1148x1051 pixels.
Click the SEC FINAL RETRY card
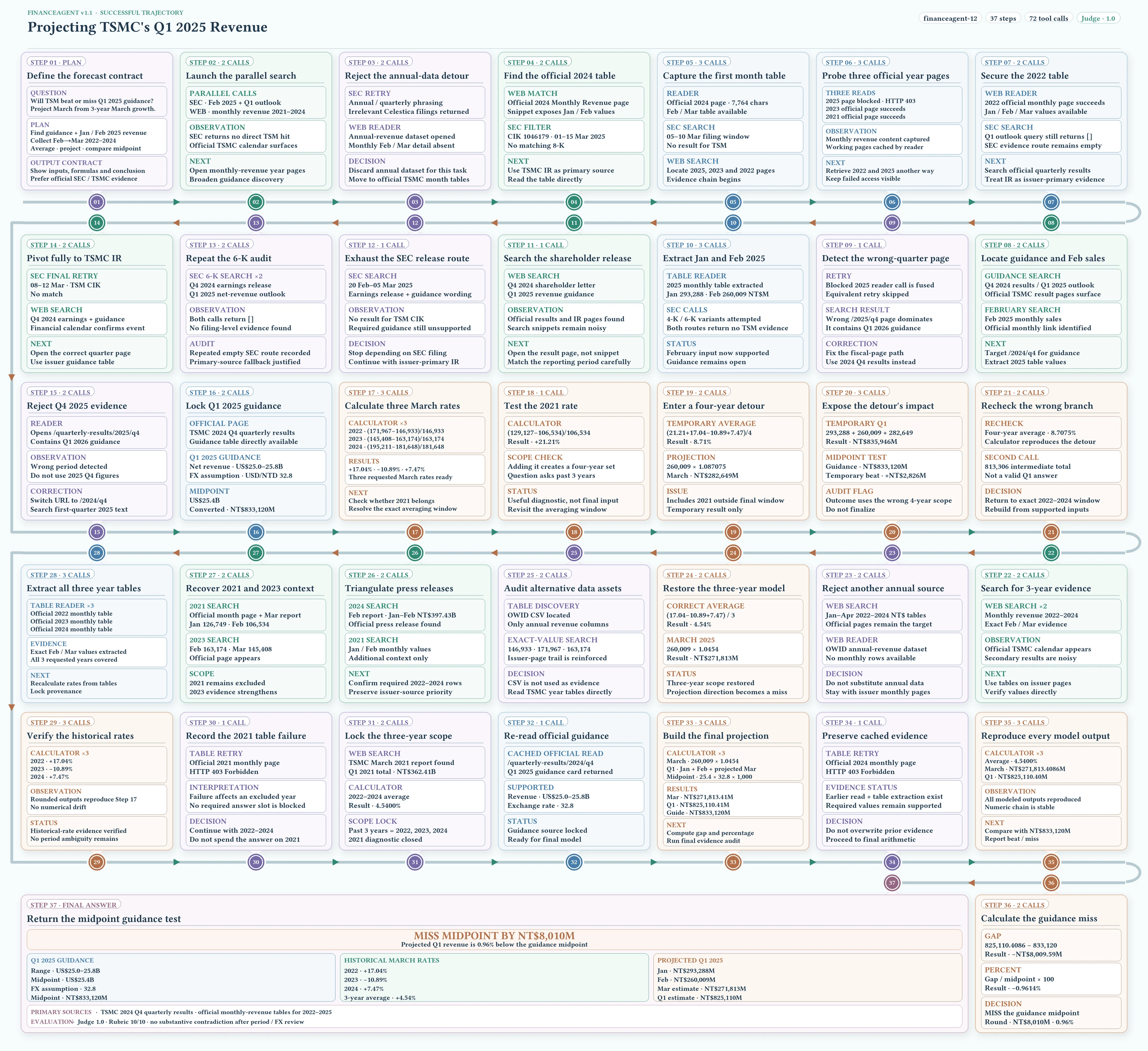(97, 285)
